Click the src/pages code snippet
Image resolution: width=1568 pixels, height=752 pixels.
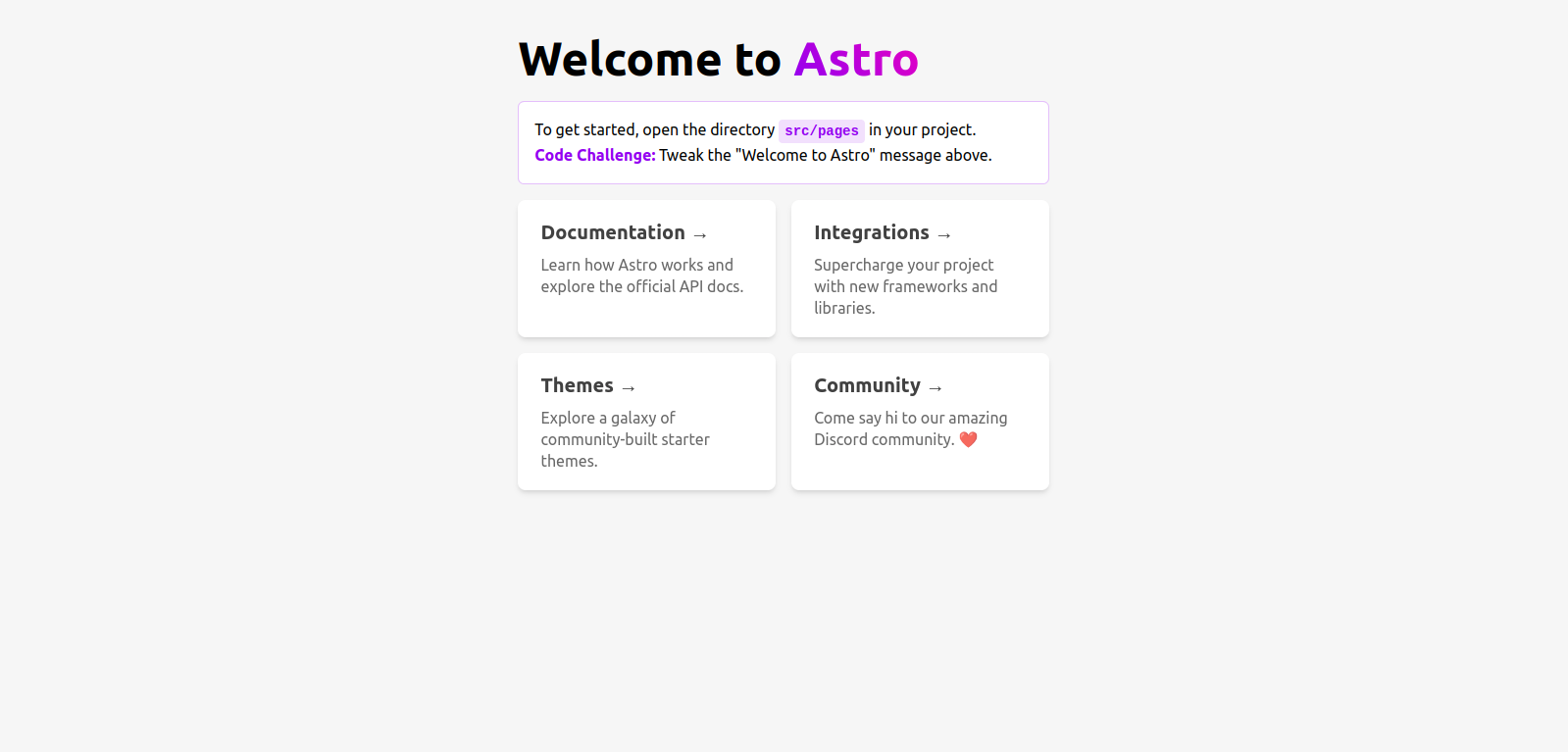(x=822, y=130)
